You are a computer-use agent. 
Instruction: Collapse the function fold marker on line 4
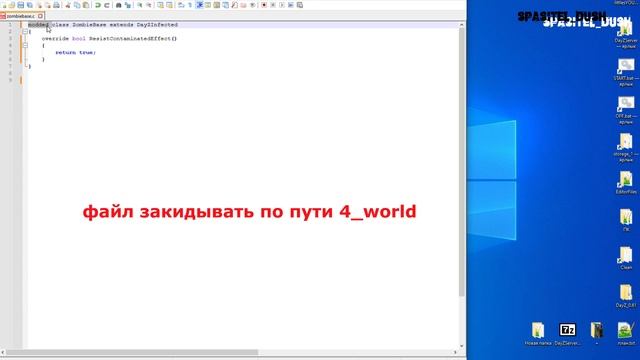[x=25, y=45]
